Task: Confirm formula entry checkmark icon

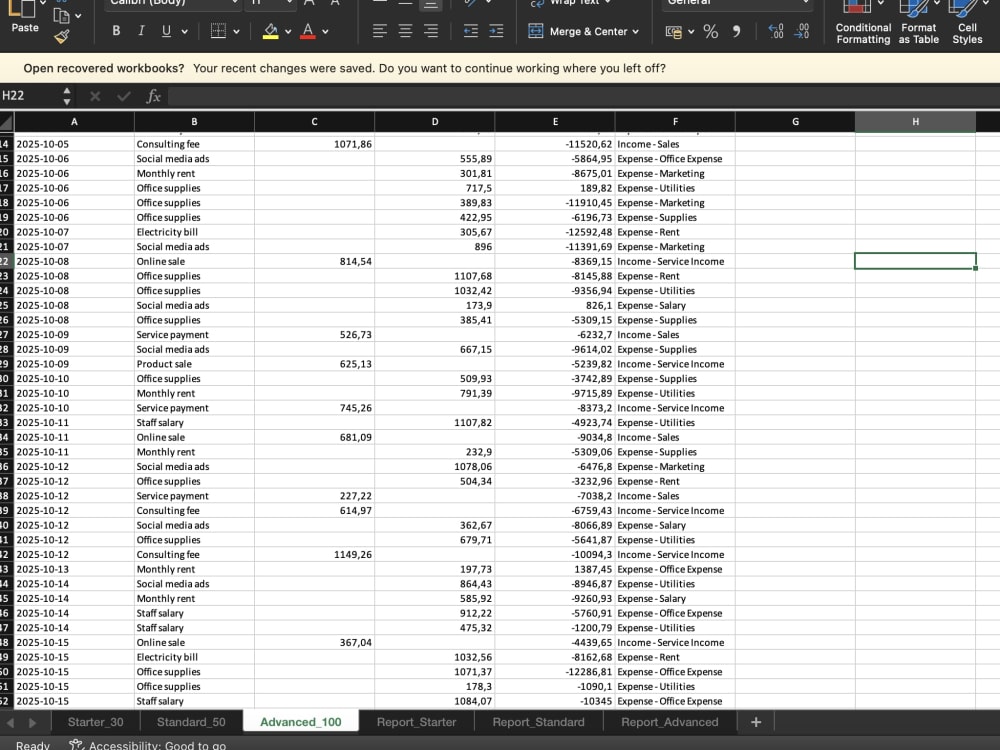Action: 124,96
